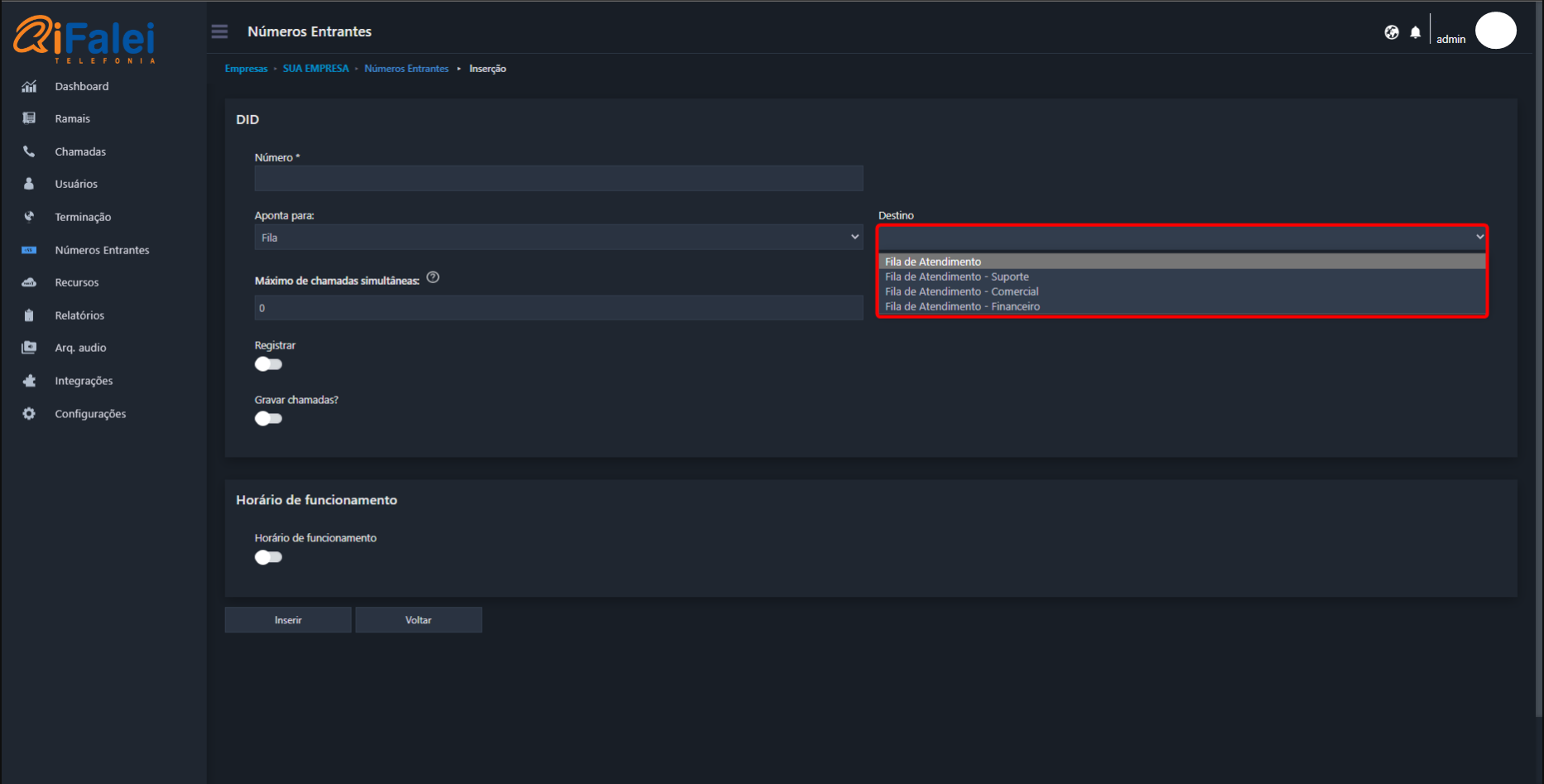Open Ramais in the sidebar
1544x784 pixels.
73,119
